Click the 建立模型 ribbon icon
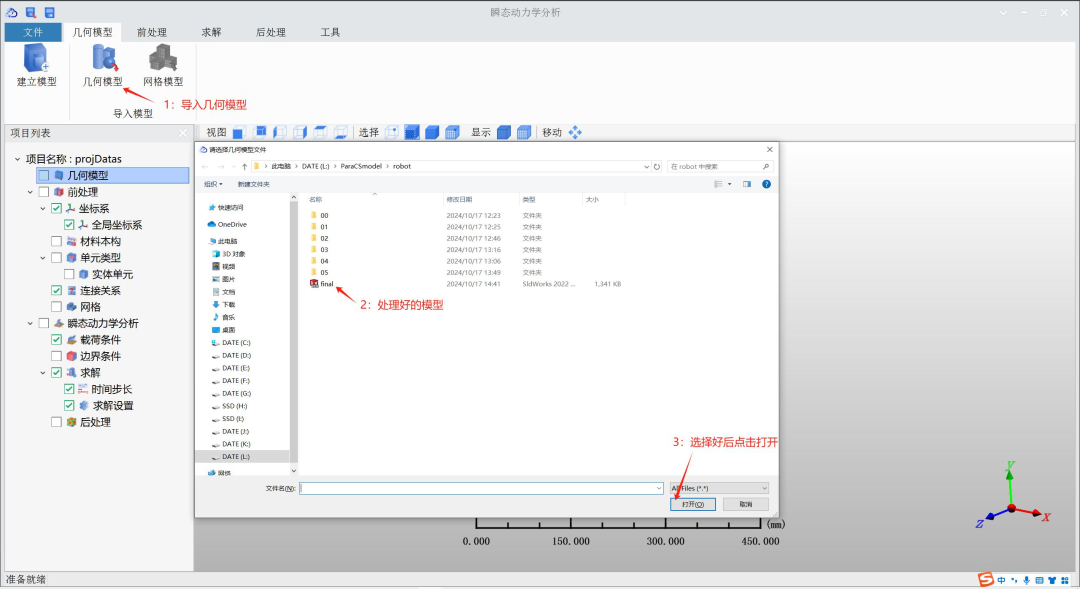Screen dimensions: 1080x589 tap(36, 58)
